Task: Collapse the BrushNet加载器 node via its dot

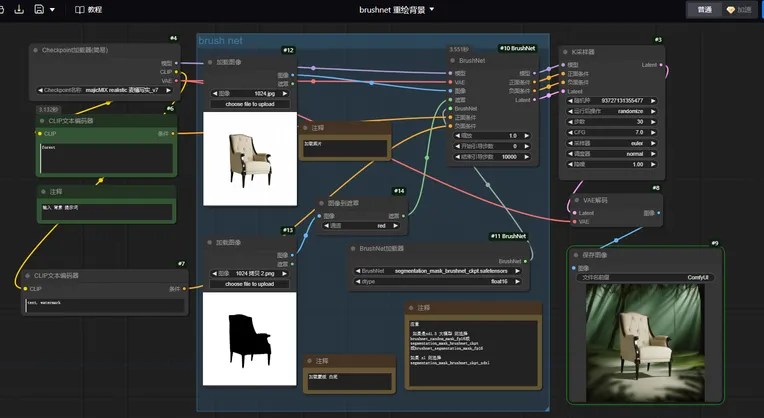Action: [x=355, y=248]
